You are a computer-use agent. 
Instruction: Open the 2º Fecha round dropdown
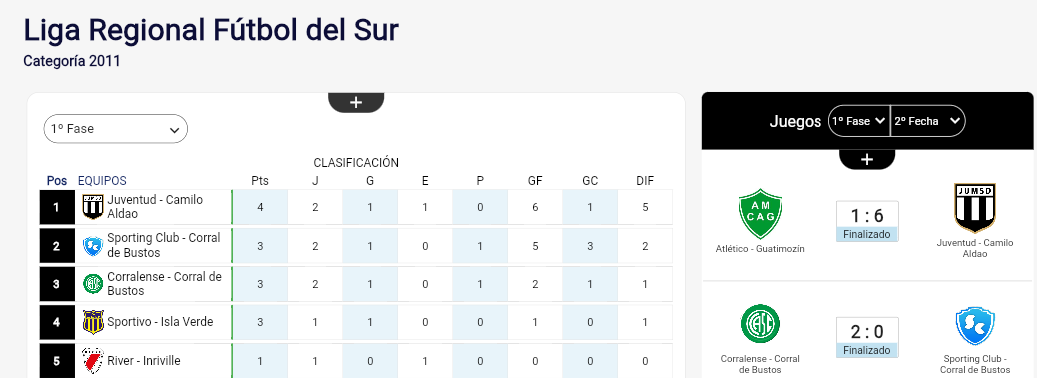927,121
